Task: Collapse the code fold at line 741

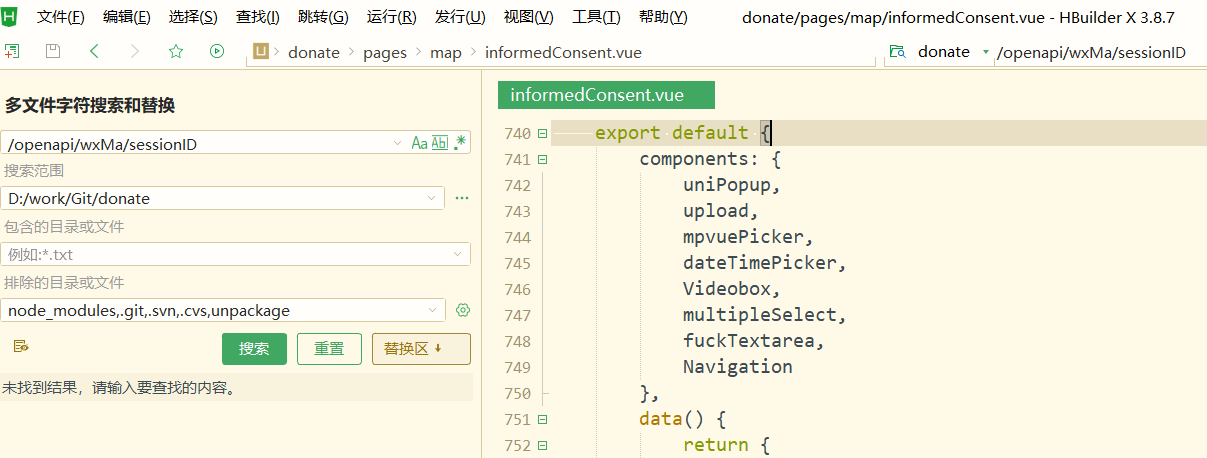Action: pos(542,160)
